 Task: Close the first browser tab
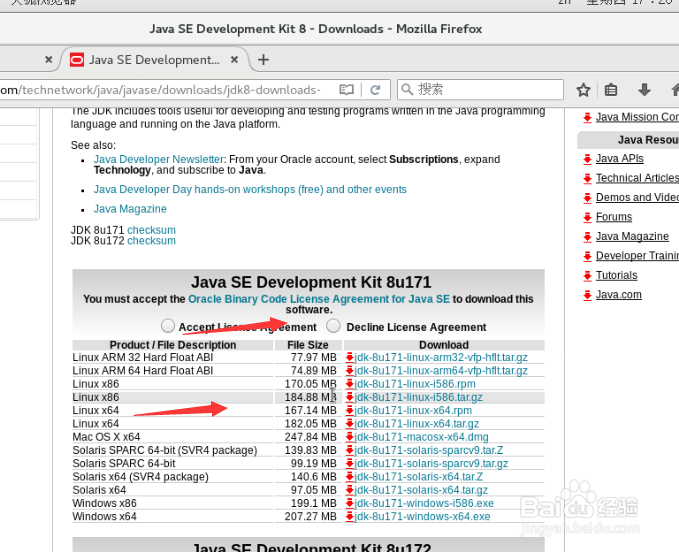(48, 59)
